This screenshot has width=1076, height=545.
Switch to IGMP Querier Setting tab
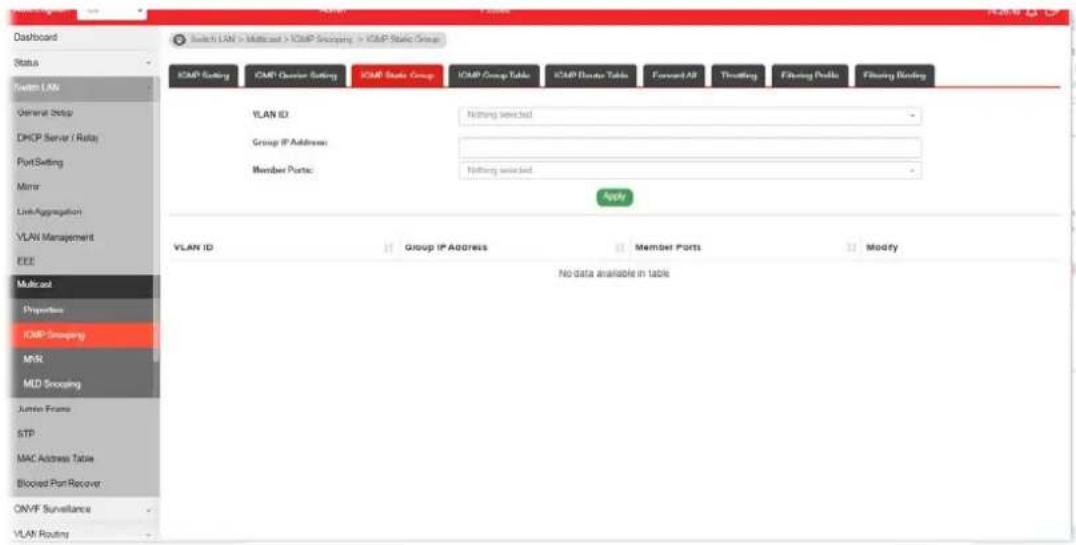(295, 76)
